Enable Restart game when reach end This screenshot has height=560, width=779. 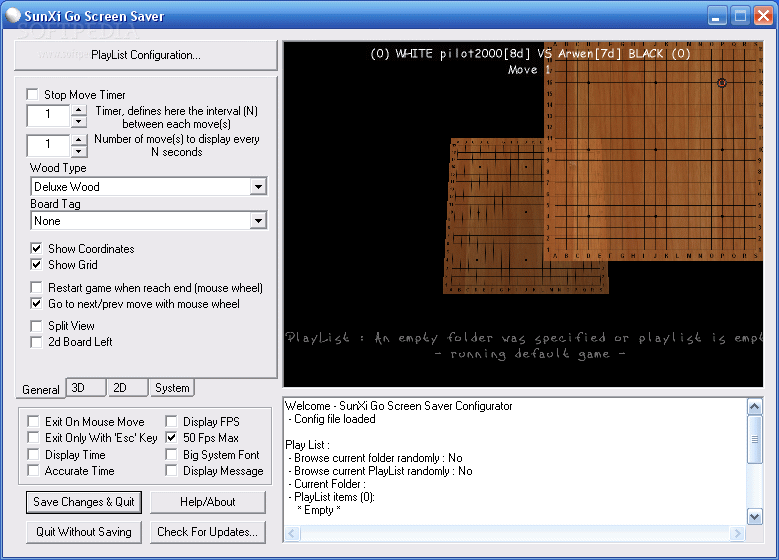click(36, 288)
